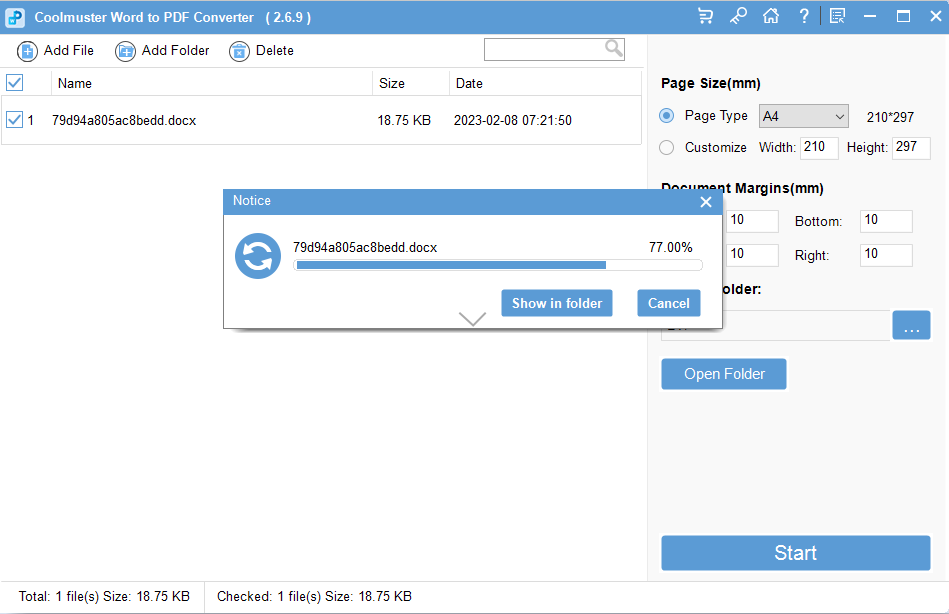Click the 77.00% progress percentage
Viewport: 949px width, 614px height.
(671, 247)
